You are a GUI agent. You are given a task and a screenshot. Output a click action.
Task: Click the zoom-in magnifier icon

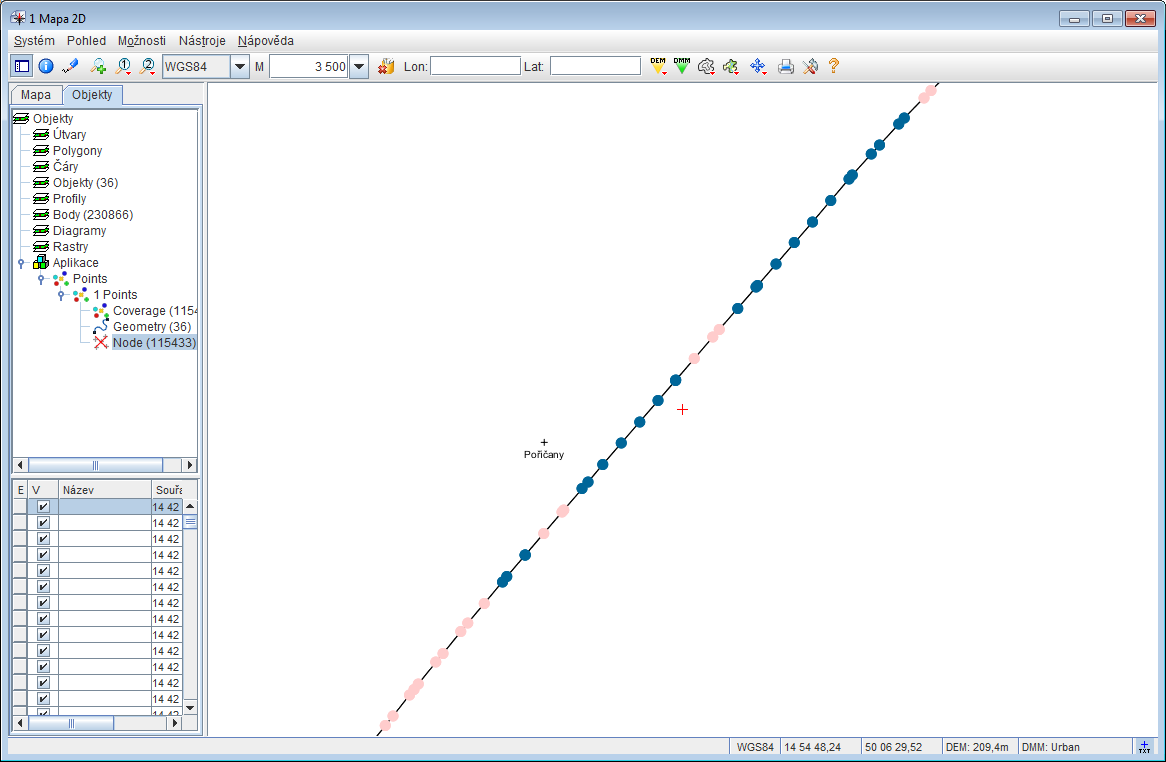tap(98, 66)
